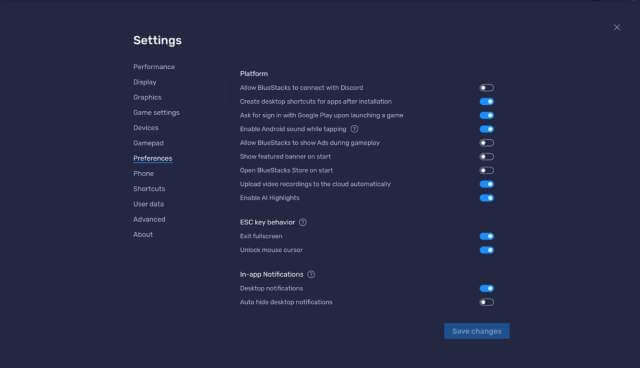Switch to Advanced settings
The height and width of the screenshot is (368, 640).
[149, 219]
